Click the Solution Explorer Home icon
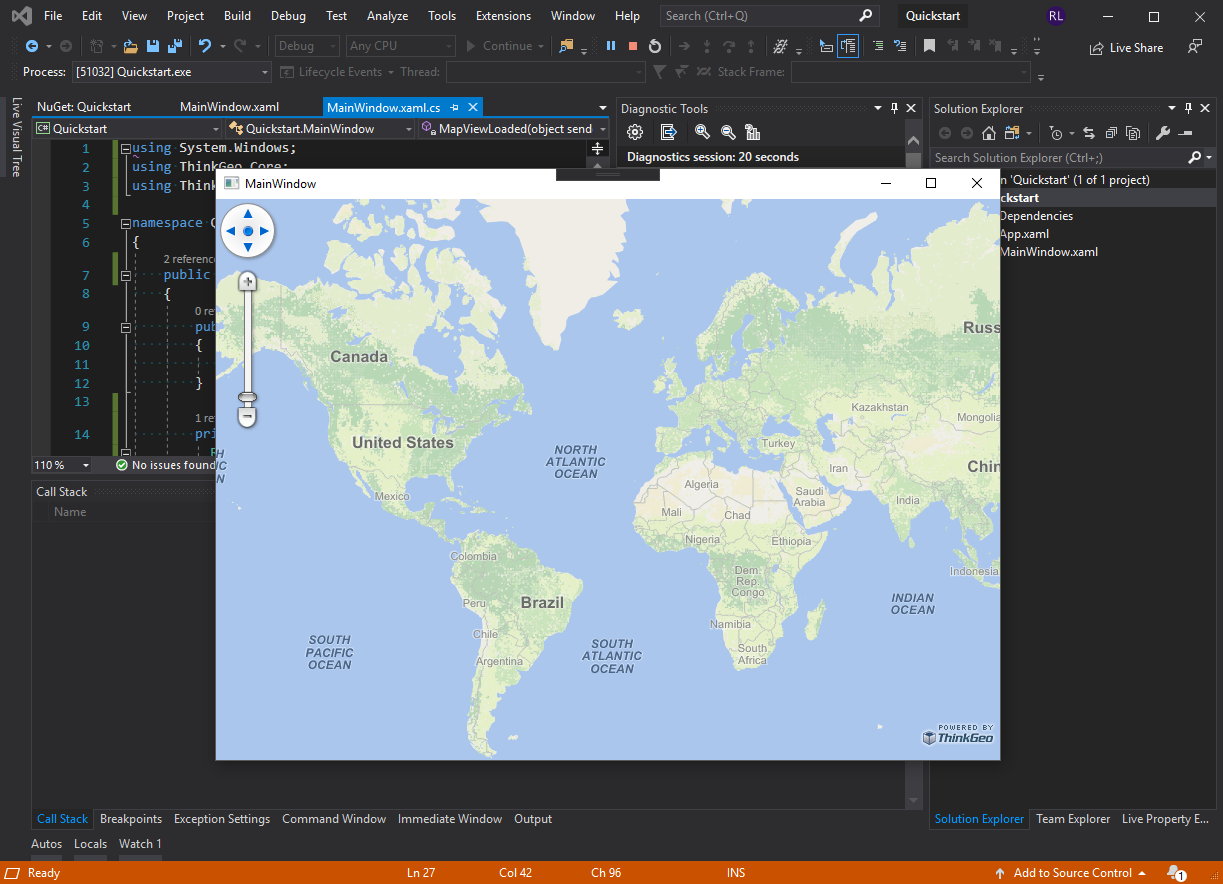The image size is (1223, 884). point(988,133)
